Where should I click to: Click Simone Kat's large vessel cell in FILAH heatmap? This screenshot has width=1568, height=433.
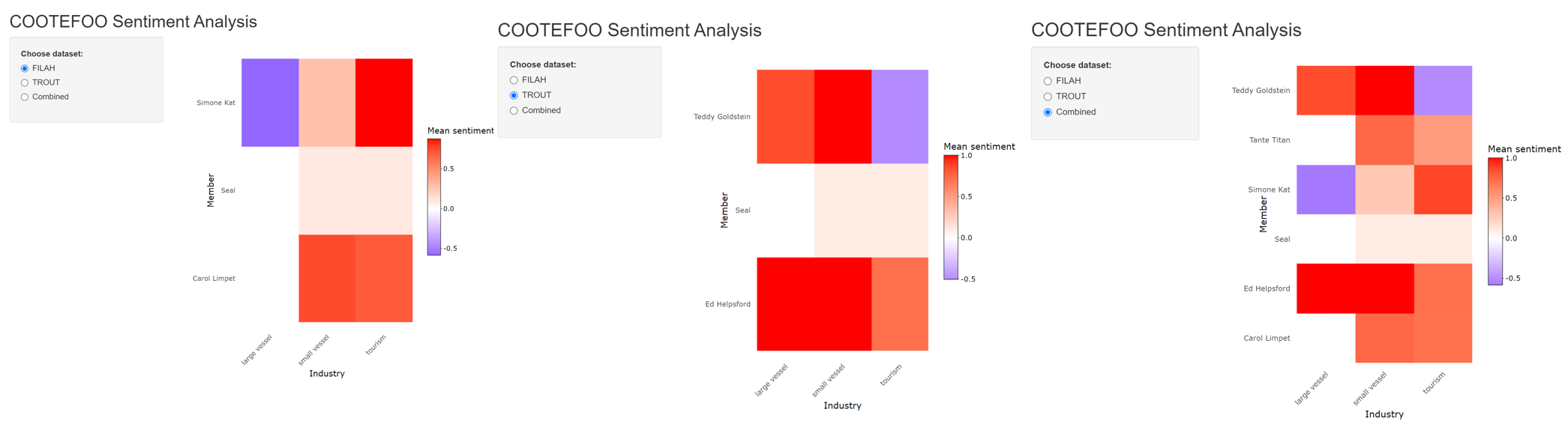click(x=270, y=103)
